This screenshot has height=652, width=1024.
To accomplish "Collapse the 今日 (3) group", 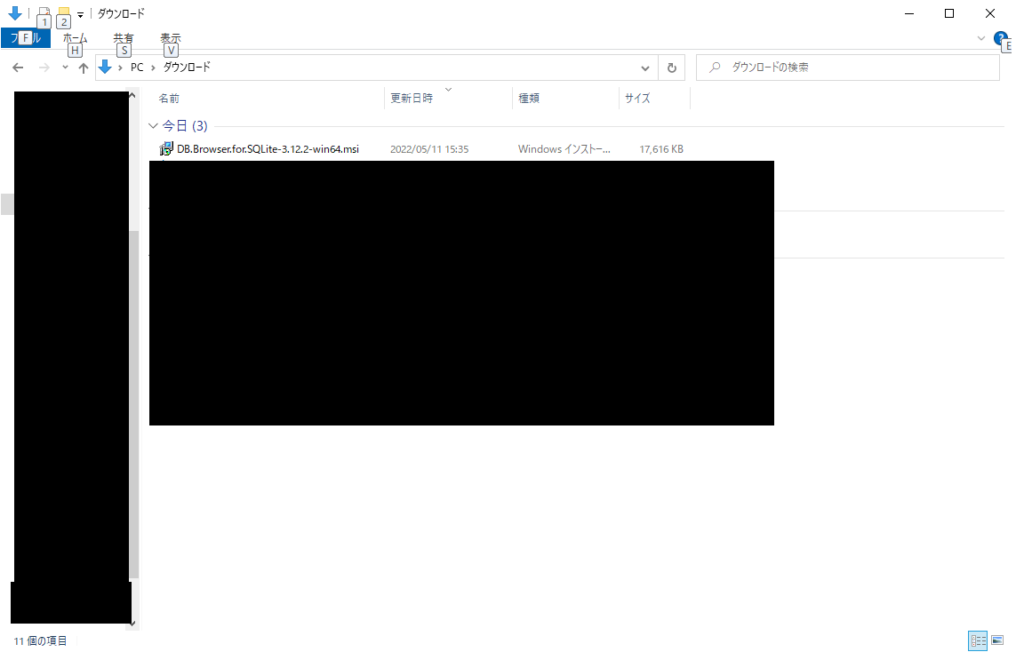I will pos(152,125).
